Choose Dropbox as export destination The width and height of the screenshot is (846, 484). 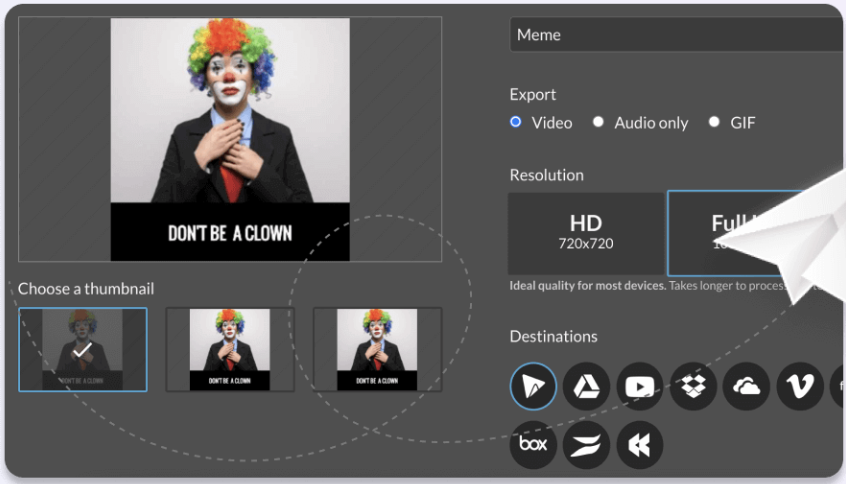[693, 386]
